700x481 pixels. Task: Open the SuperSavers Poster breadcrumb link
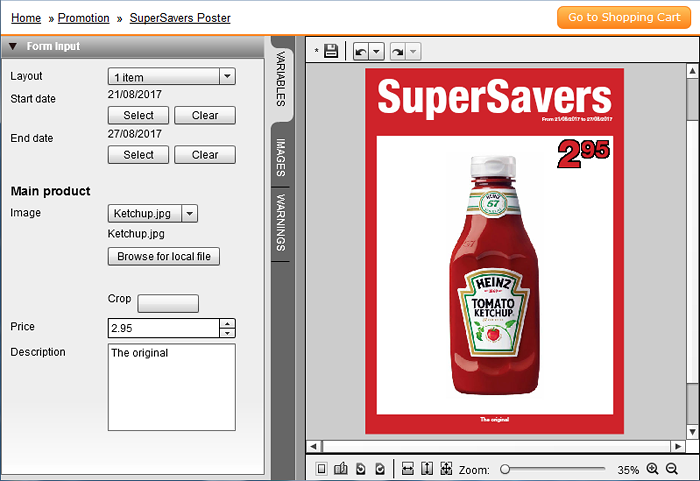click(x=180, y=18)
